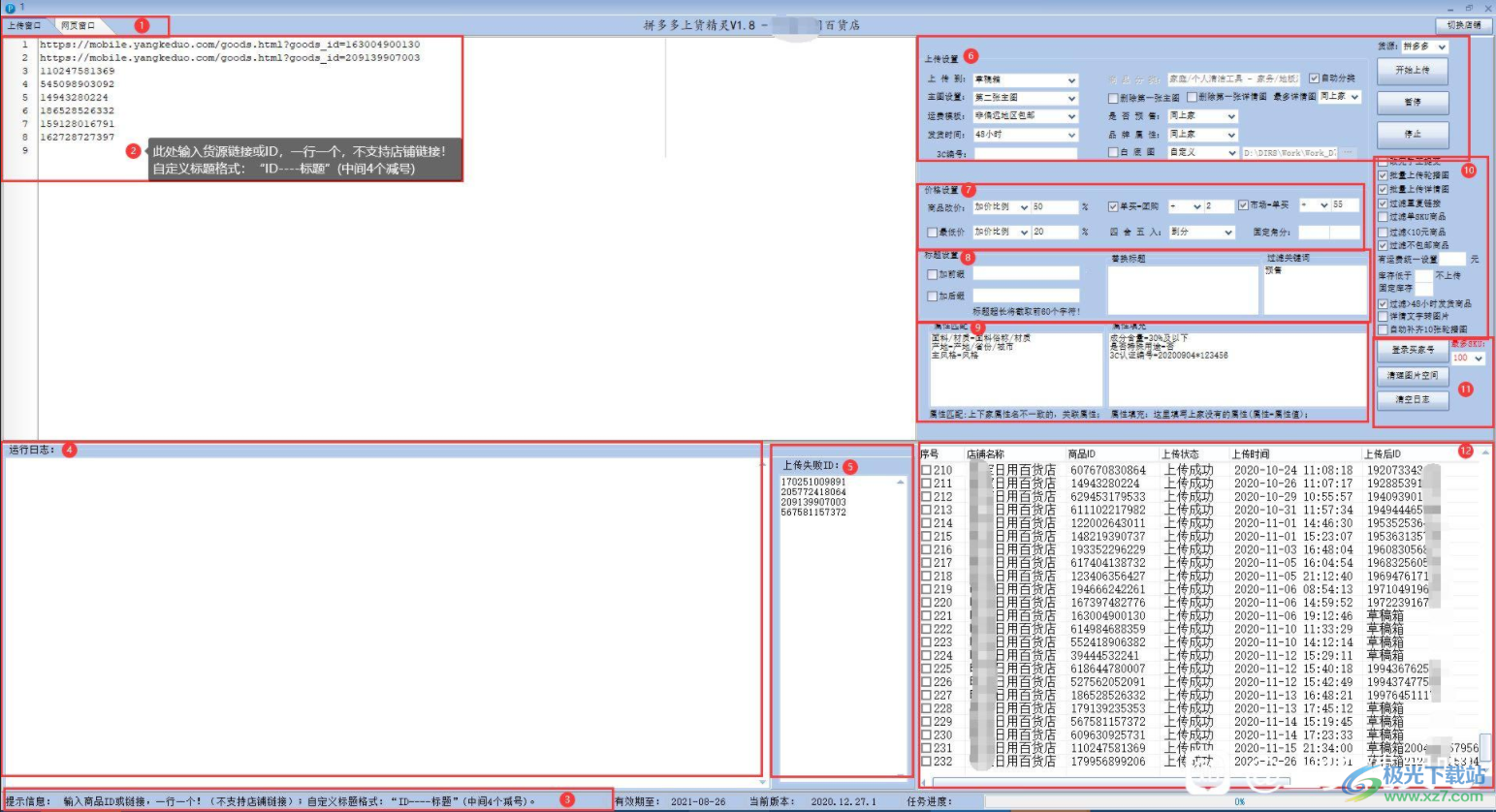取消勾选"市场-单买"复选框
The width and height of the screenshot is (1496, 812).
point(1244,204)
